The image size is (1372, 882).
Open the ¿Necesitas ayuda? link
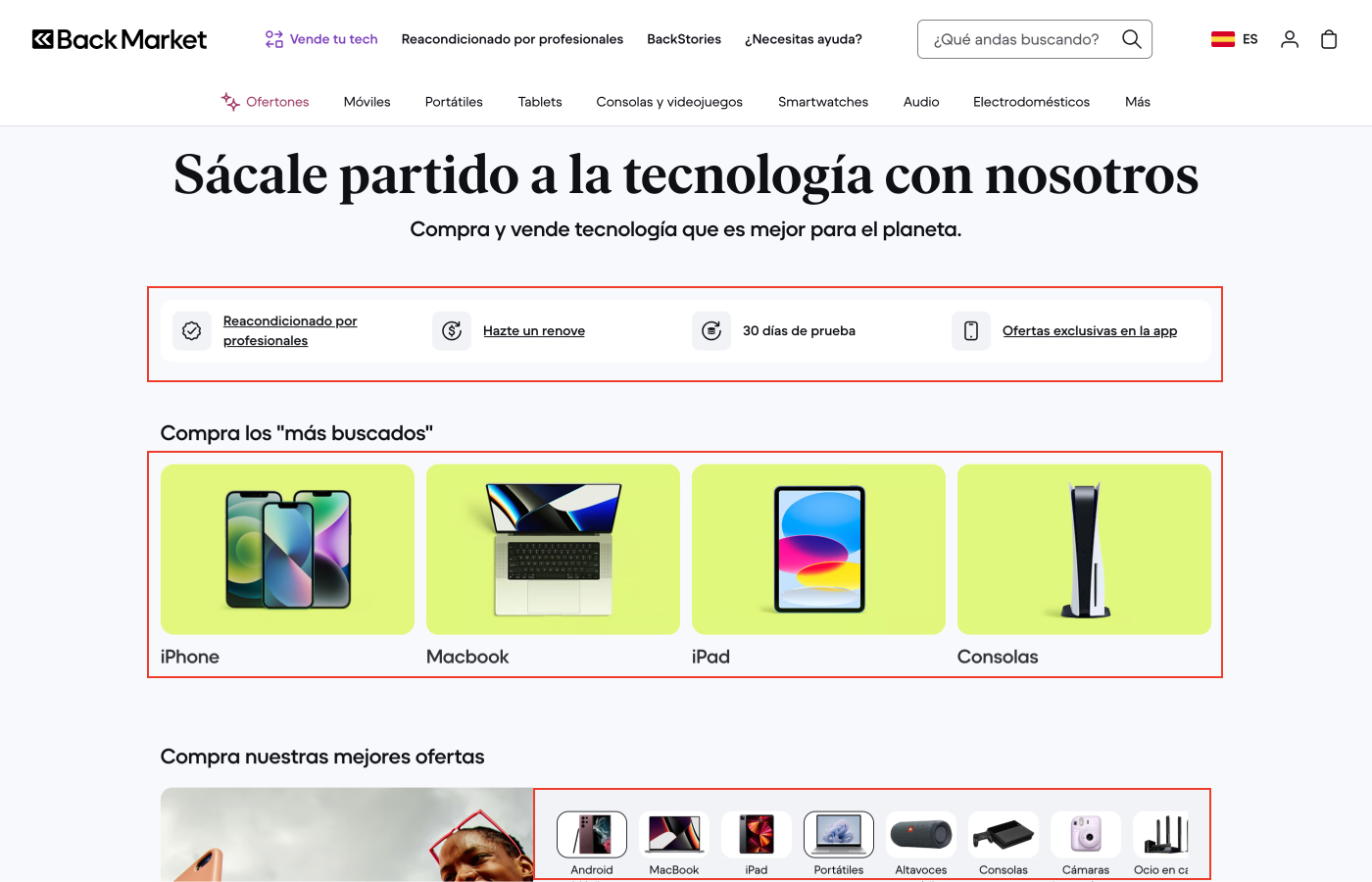pos(803,39)
